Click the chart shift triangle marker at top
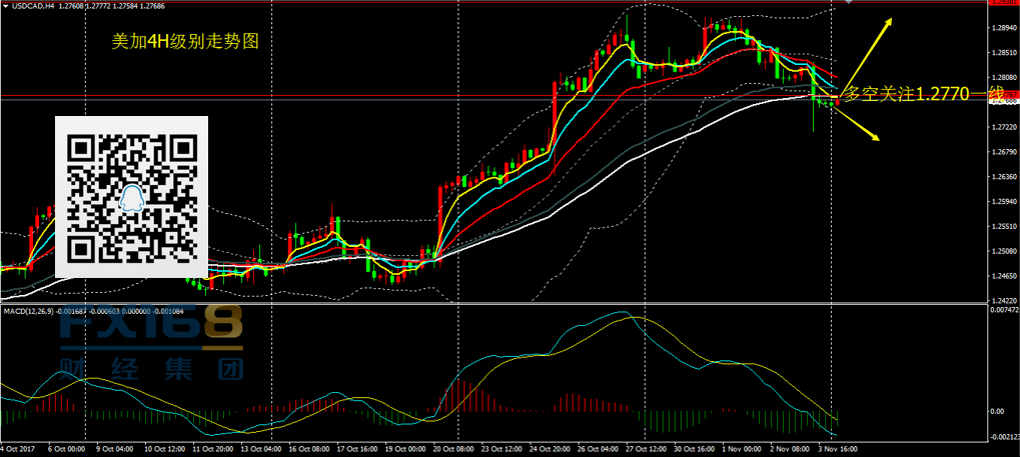 tap(849, 3)
